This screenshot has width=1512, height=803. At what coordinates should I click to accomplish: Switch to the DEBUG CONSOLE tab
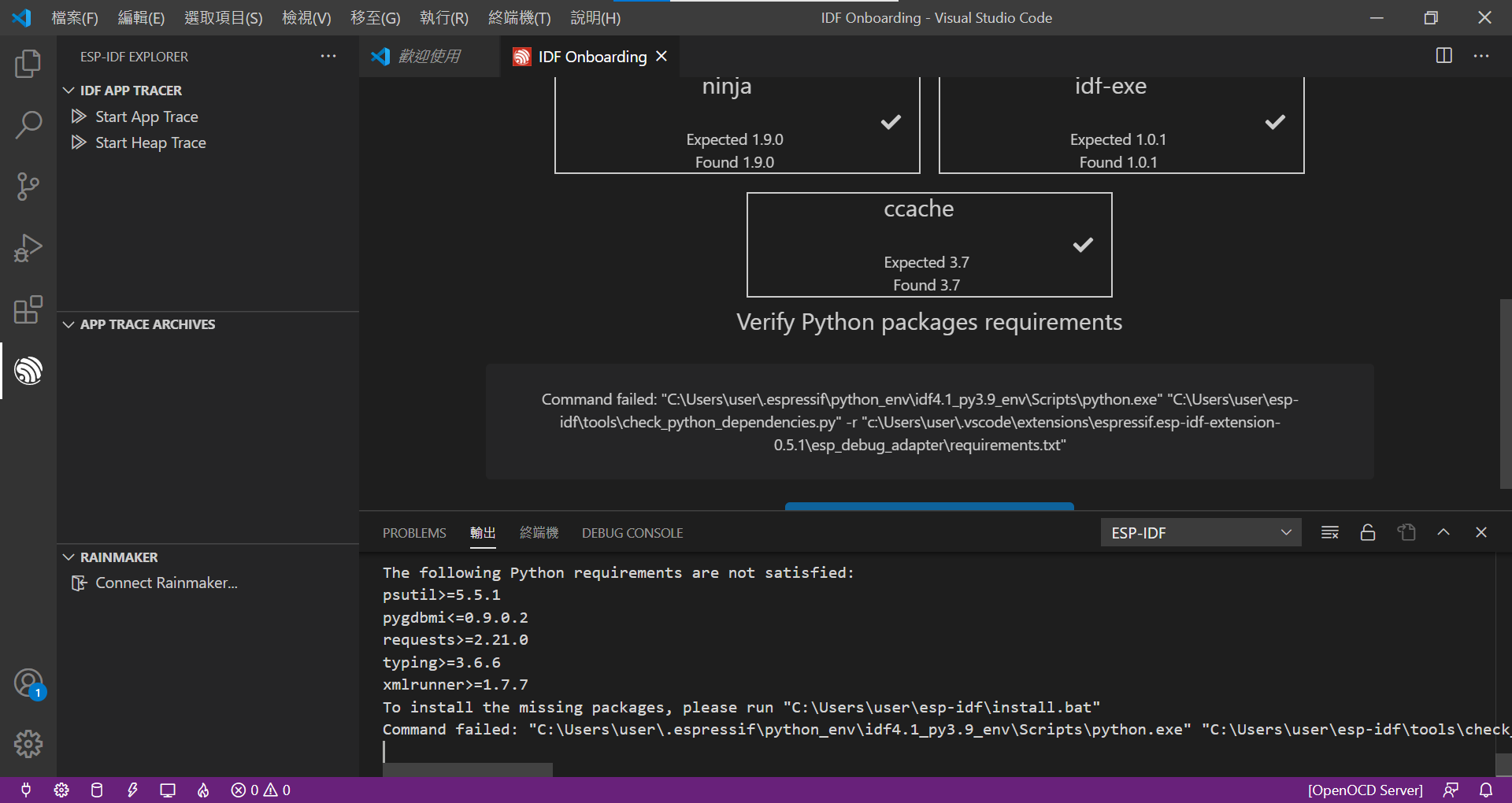tap(632, 533)
